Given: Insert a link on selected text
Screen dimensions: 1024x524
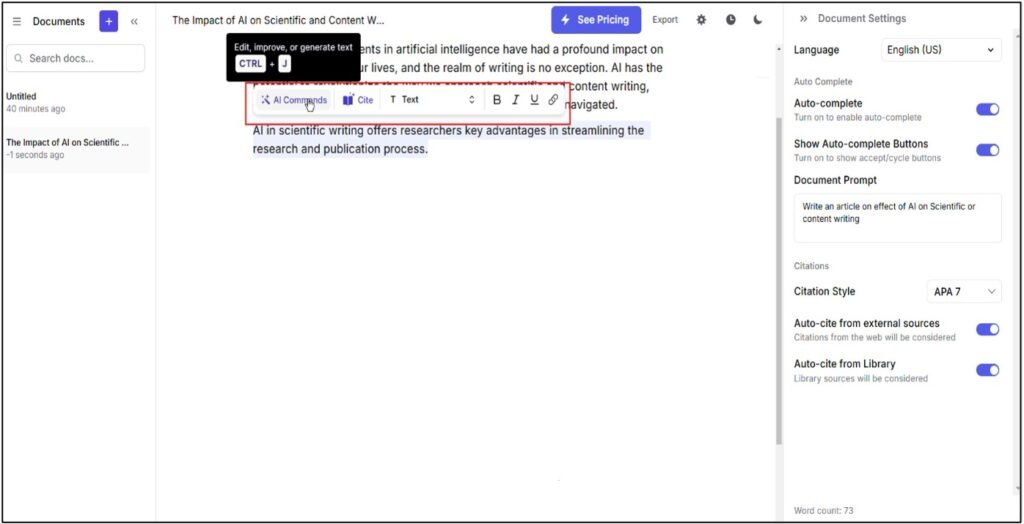Looking at the screenshot, I should pos(553,100).
